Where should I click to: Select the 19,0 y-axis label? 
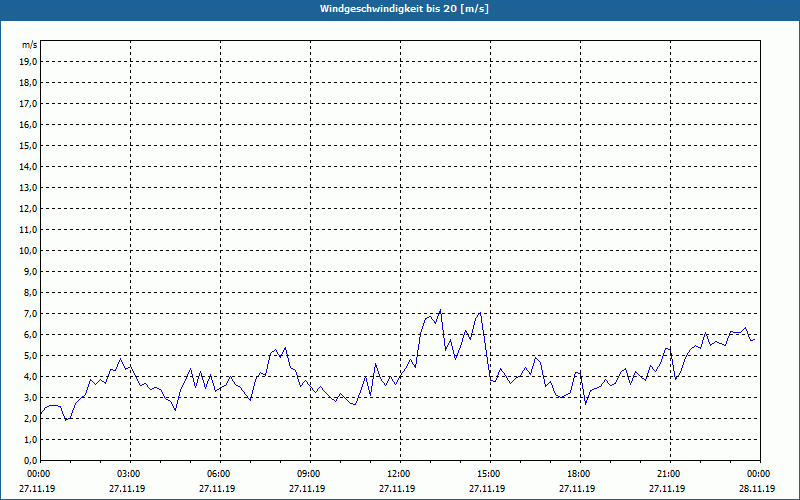[28, 62]
